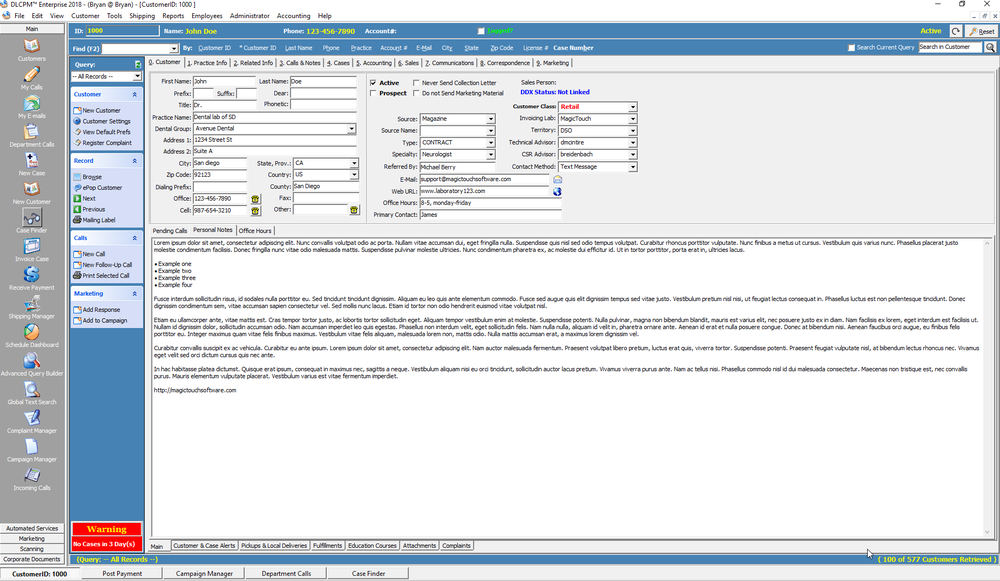Check Never Send Collection Letter

click(x=416, y=83)
